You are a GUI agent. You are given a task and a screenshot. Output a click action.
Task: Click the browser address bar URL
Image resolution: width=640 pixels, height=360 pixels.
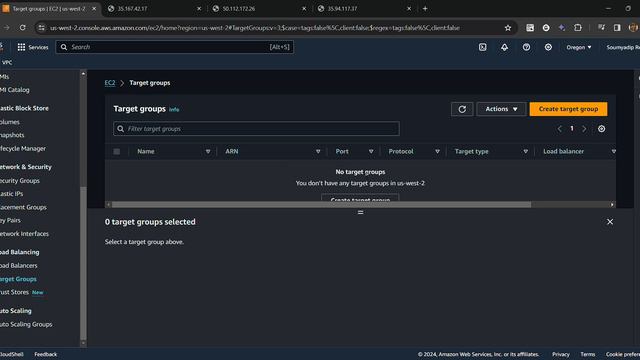pos(255,28)
